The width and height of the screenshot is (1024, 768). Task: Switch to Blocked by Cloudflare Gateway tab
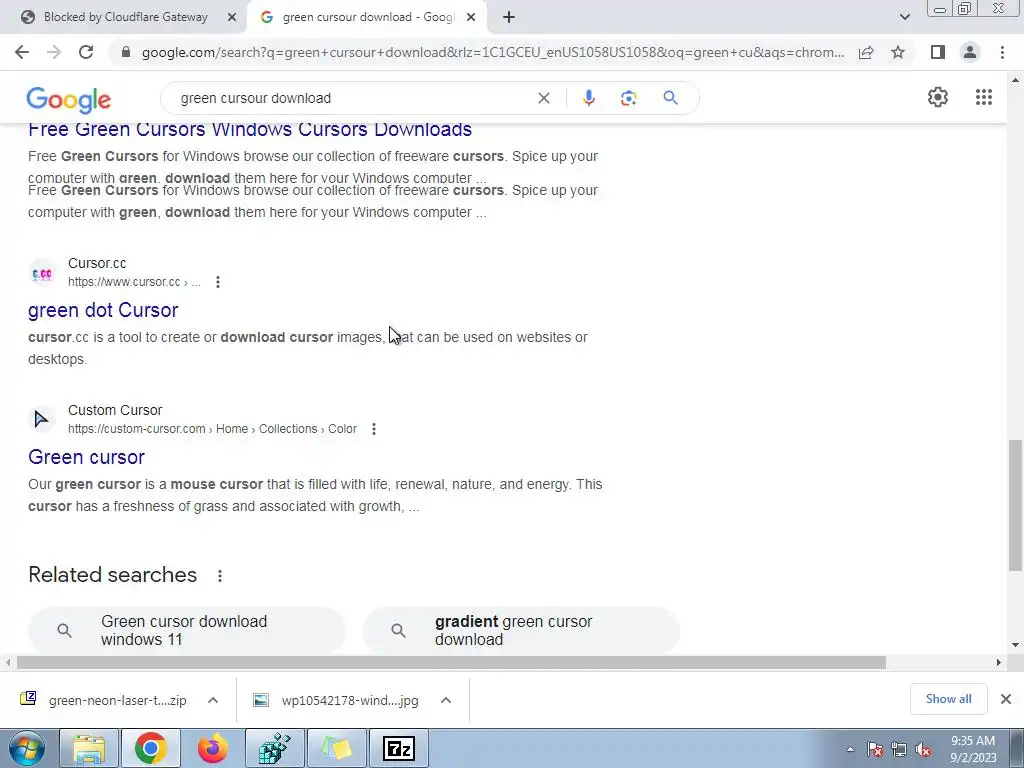(x=125, y=17)
